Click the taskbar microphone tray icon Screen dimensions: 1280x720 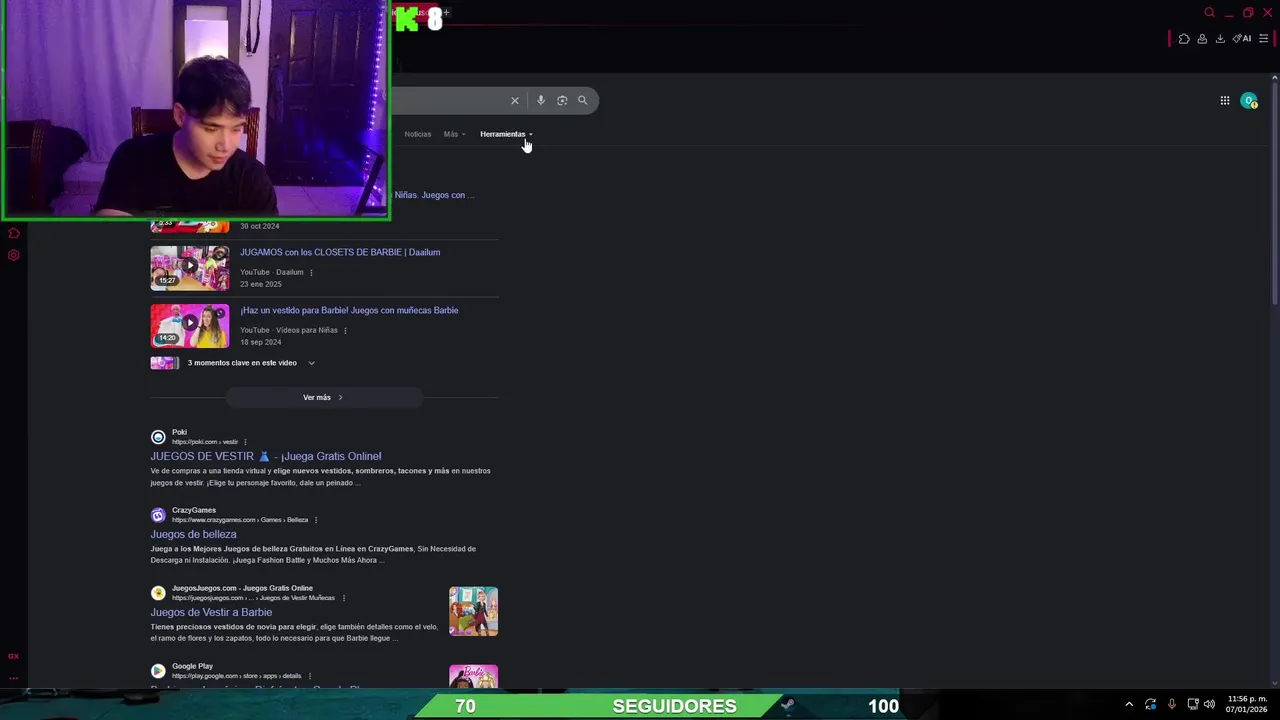click(x=1171, y=705)
